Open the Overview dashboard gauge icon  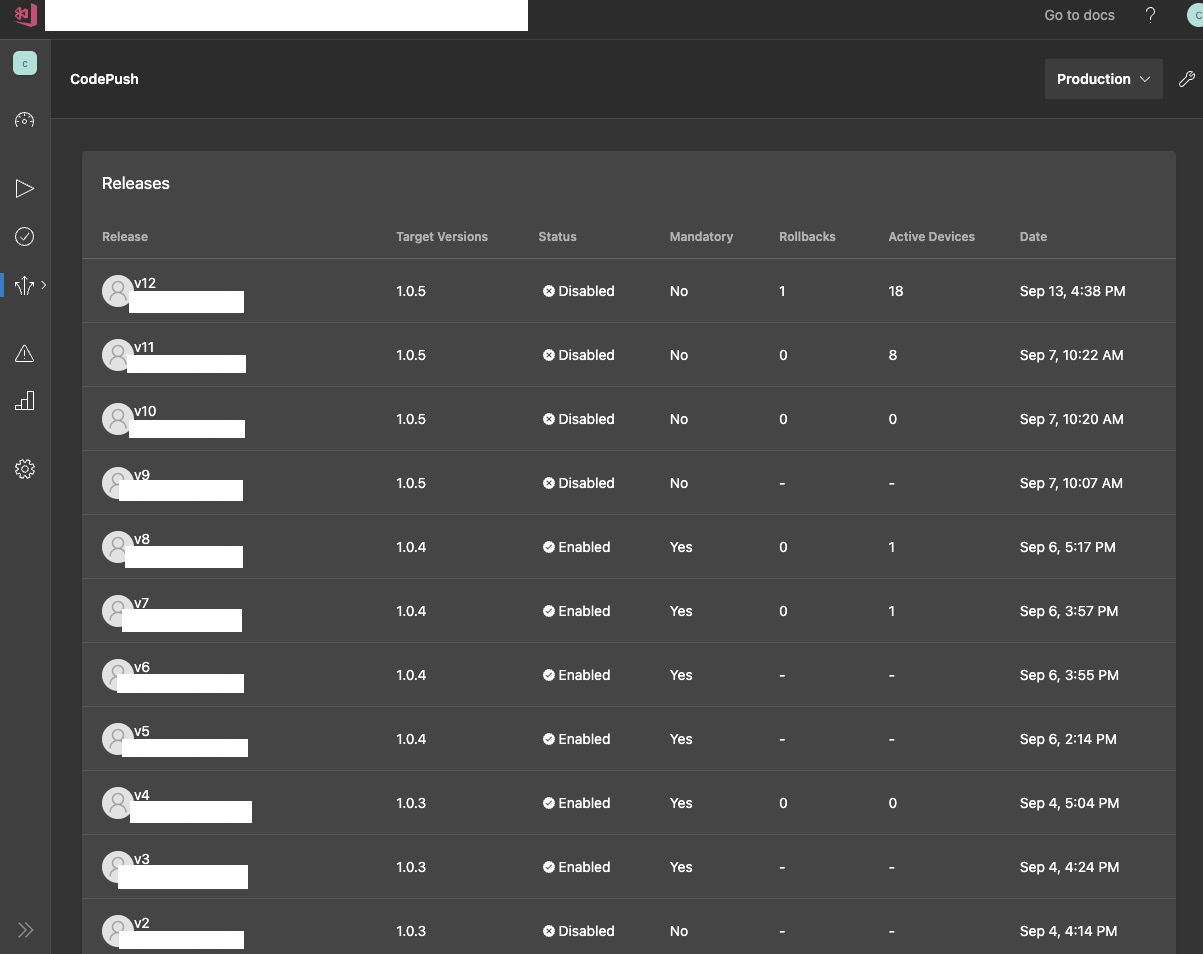pos(25,120)
